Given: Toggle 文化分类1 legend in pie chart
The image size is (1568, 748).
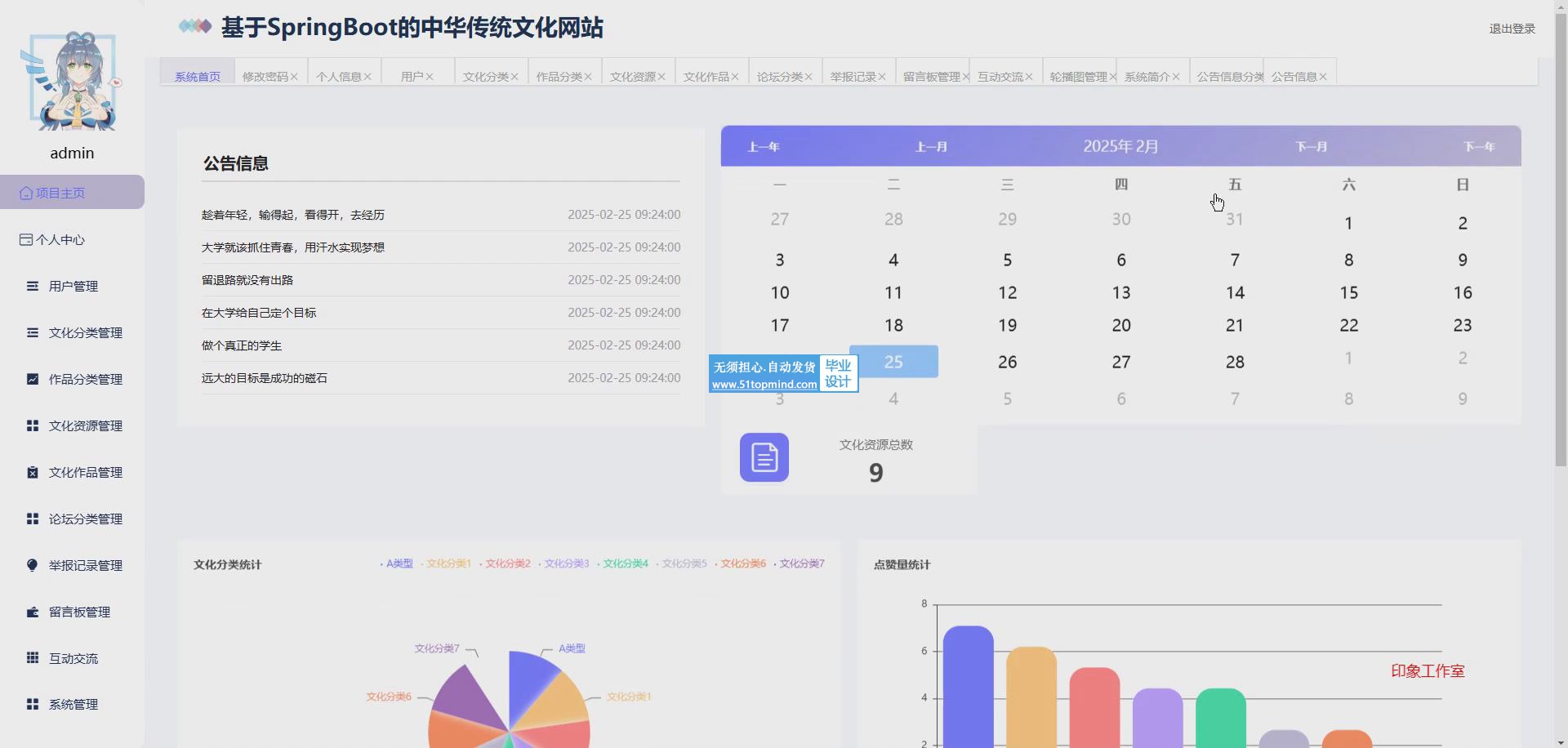Looking at the screenshot, I should 448,563.
